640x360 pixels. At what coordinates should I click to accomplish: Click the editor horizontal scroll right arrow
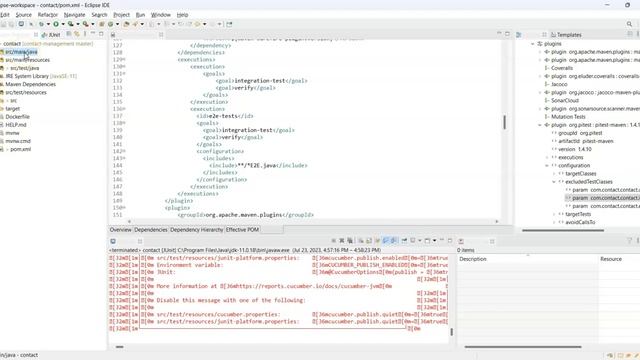pos(497,222)
